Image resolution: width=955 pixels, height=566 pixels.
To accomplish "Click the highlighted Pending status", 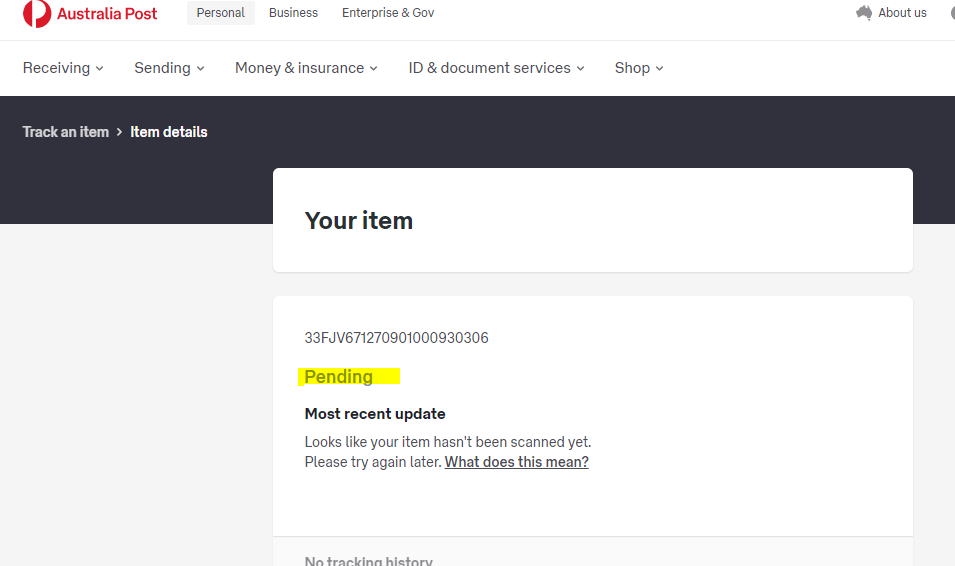I will pos(339,377).
